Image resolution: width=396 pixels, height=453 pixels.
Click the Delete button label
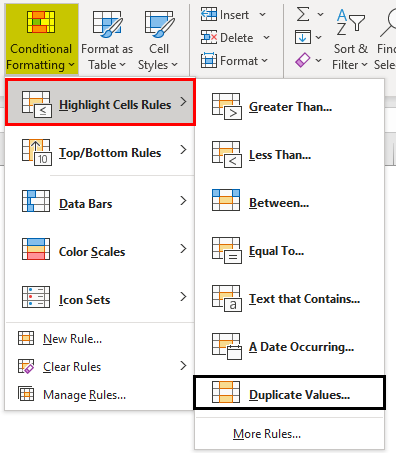236,38
